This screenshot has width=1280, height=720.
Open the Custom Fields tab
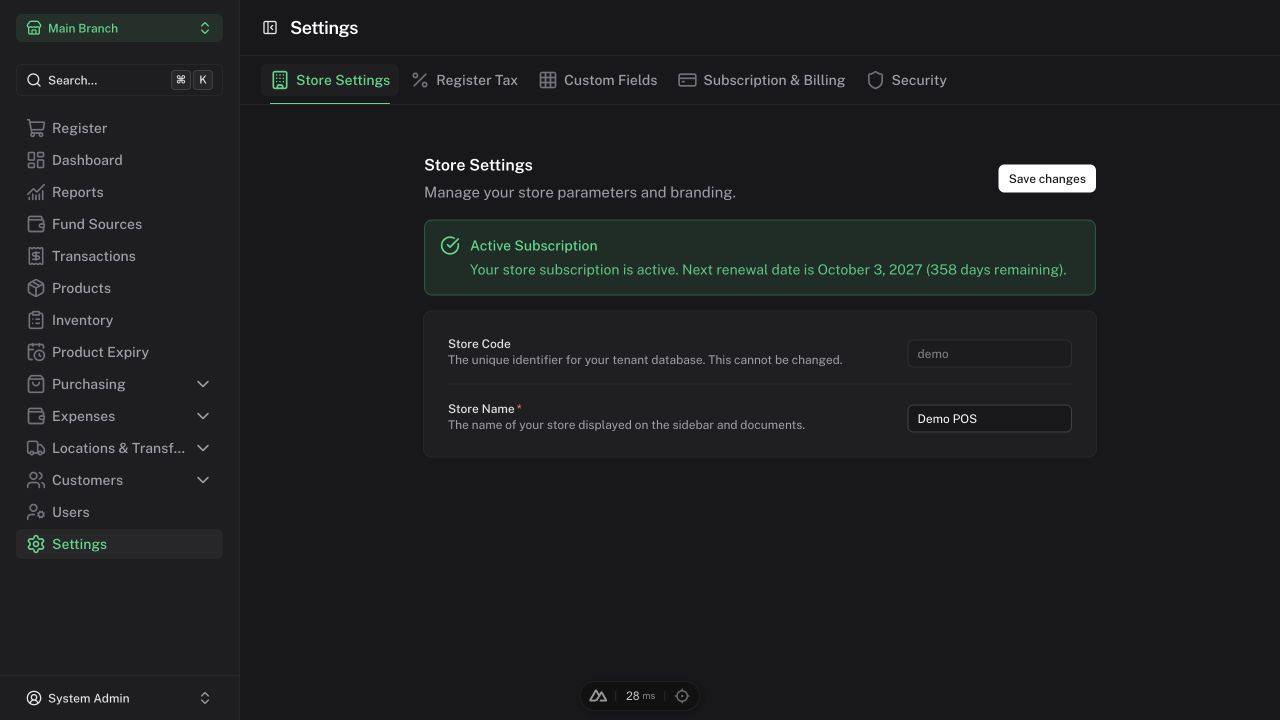(x=598, y=80)
